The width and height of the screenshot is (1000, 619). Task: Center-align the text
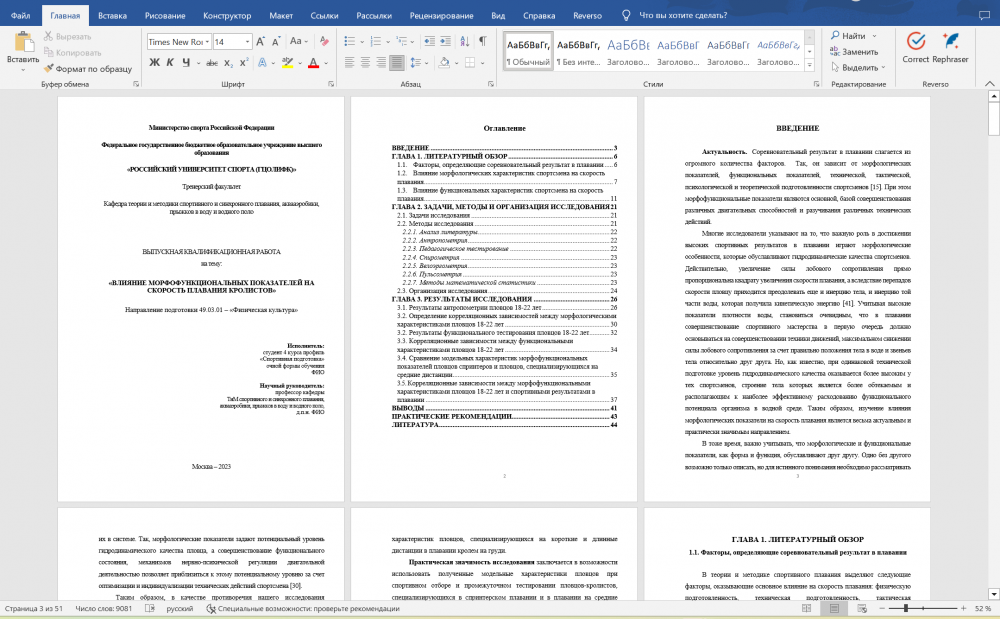click(365, 62)
